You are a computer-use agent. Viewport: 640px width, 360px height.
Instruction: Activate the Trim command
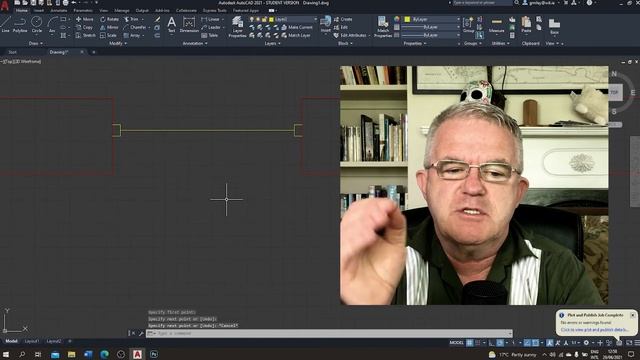131,19
